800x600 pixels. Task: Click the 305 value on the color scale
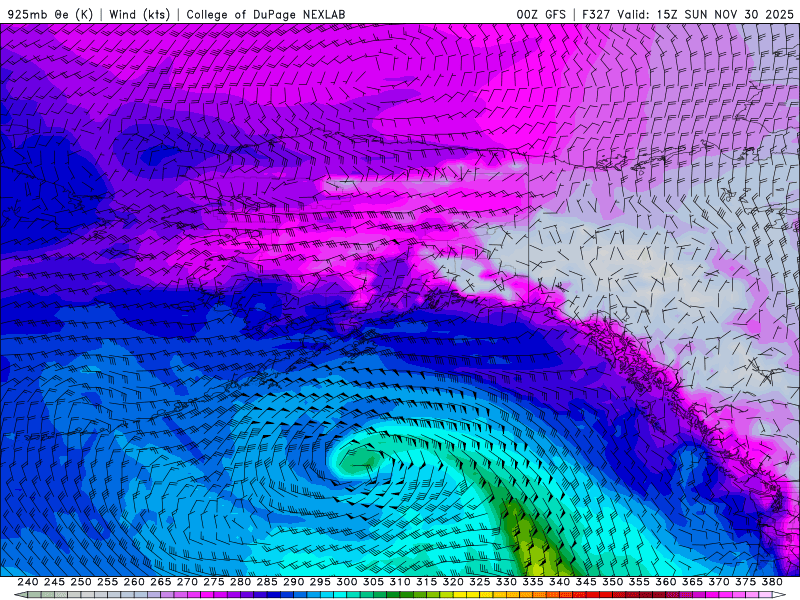(x=373, y=582)
